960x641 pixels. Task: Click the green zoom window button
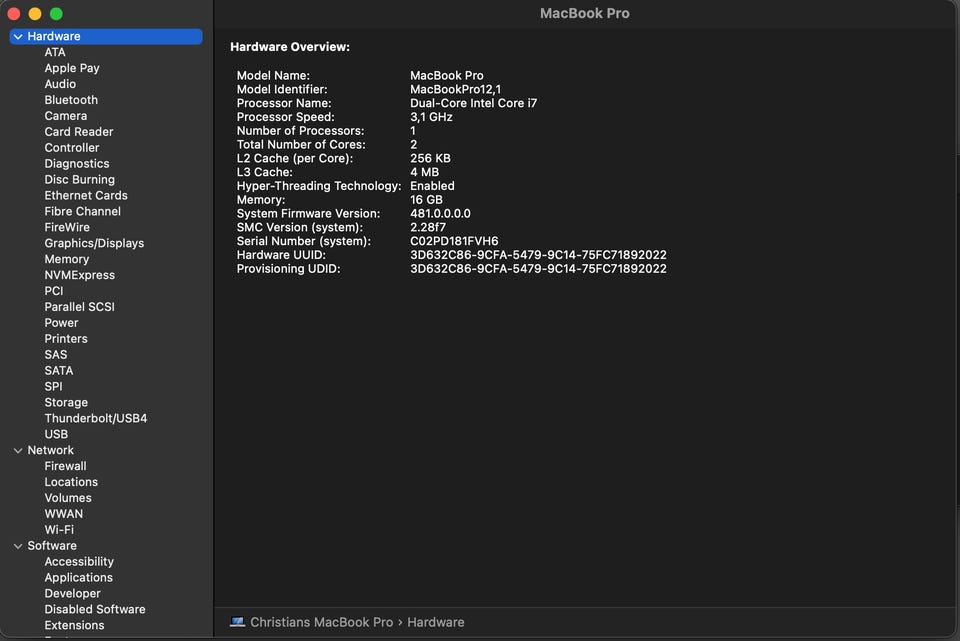56,13
